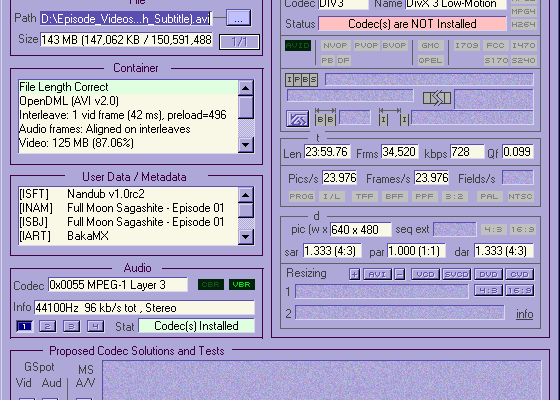Click the H264 indicator
The height and width of the screenshot is (400, 560).
[x=523, y=24]
